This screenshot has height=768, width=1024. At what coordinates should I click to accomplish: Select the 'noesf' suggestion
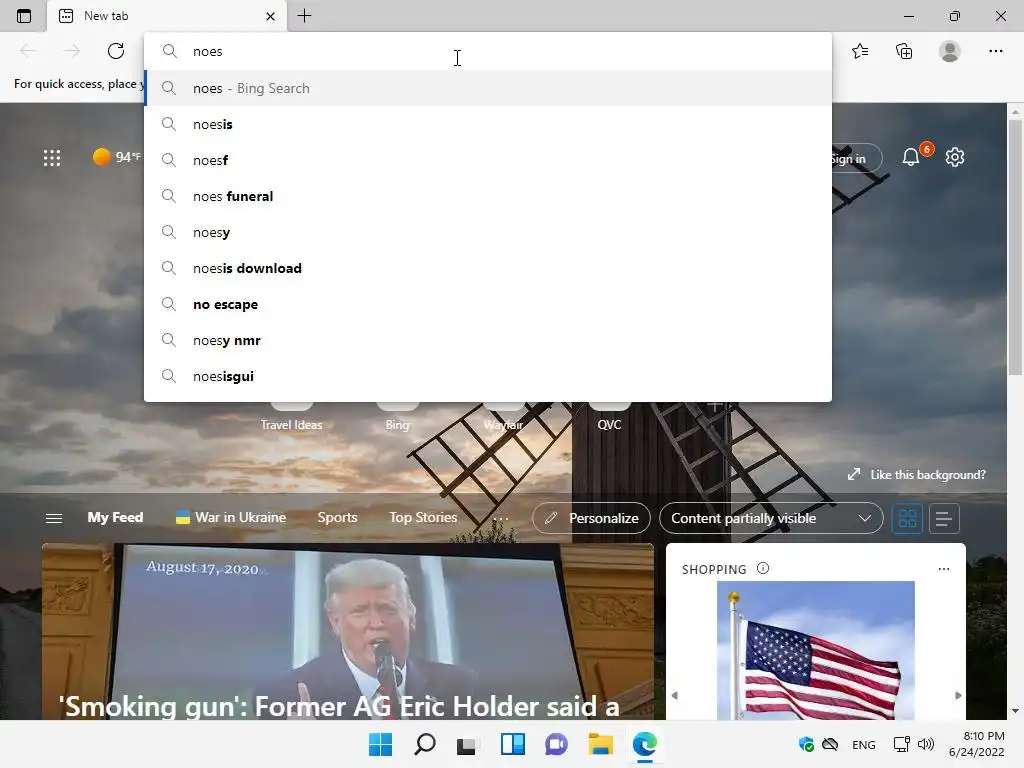488,160
